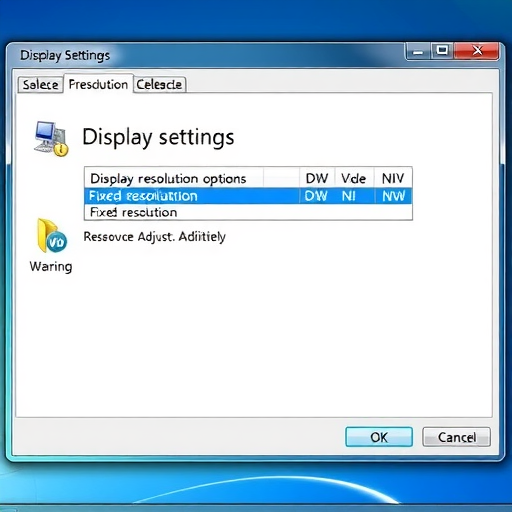Maximize the Display Settings window
Viewport: 512px width, 512px height.
442,51
